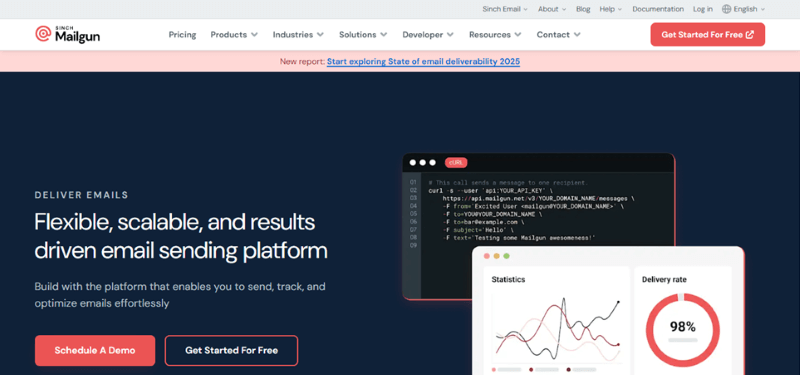800x375 pixels.
Task: Click the Log in link
Action: pos(703,9)
